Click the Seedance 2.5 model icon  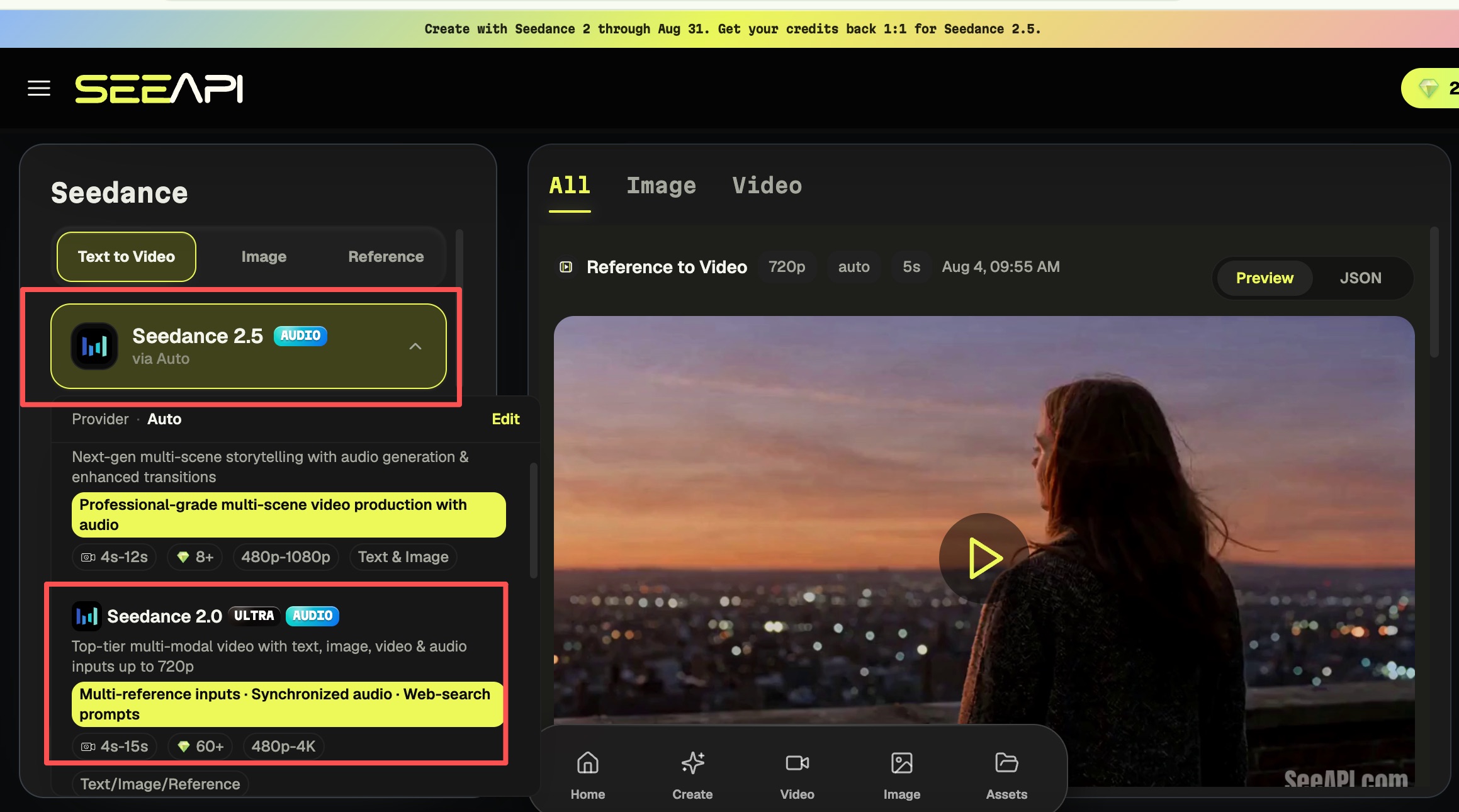94,346
